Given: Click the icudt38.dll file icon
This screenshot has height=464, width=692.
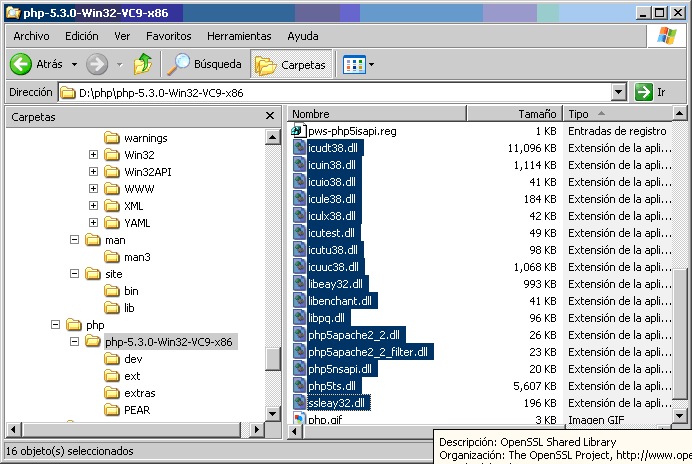Looking at the screenshot, I should [x=299, y=147].
